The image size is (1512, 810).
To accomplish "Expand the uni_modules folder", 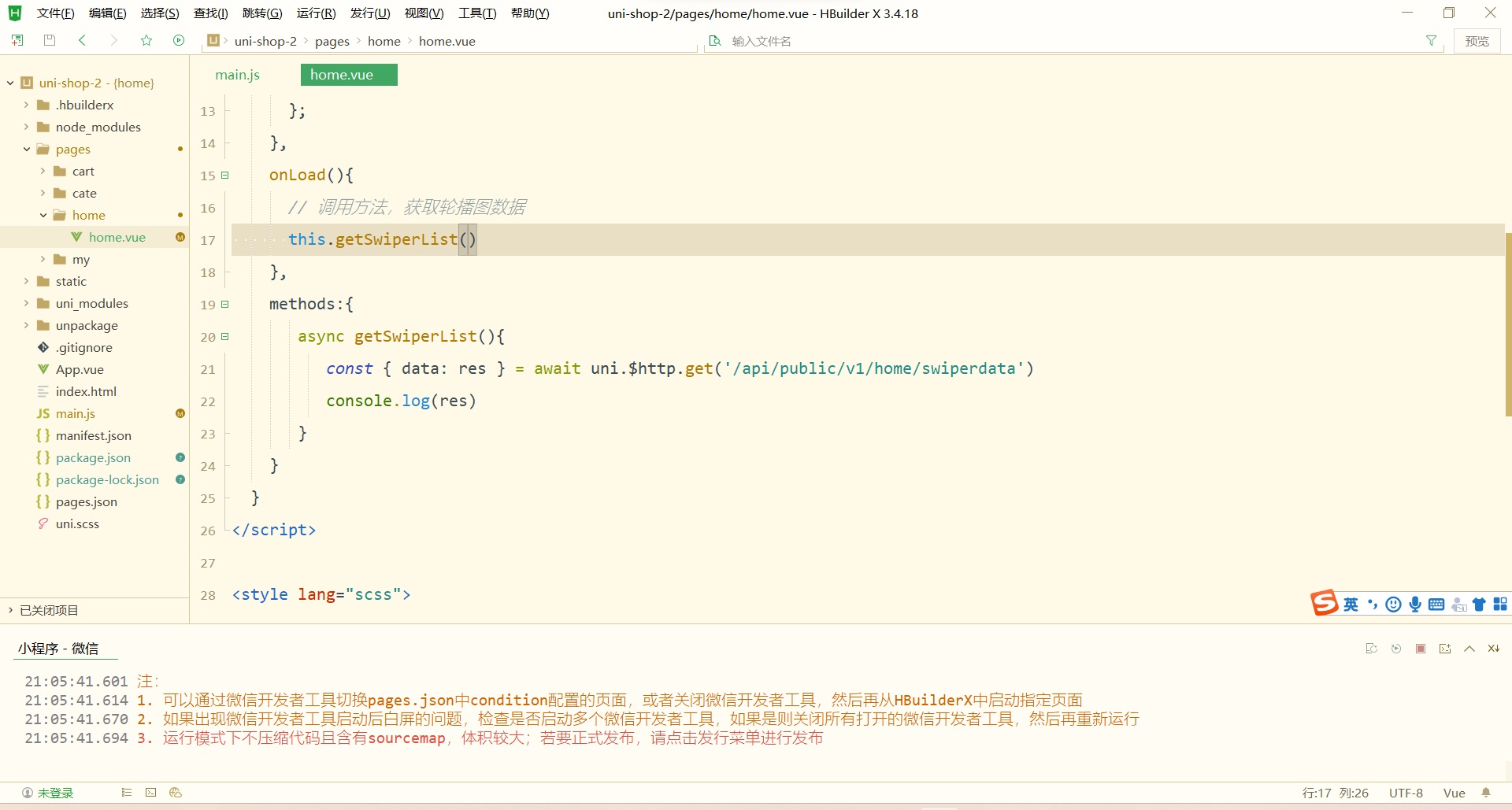I will (26, 303).
